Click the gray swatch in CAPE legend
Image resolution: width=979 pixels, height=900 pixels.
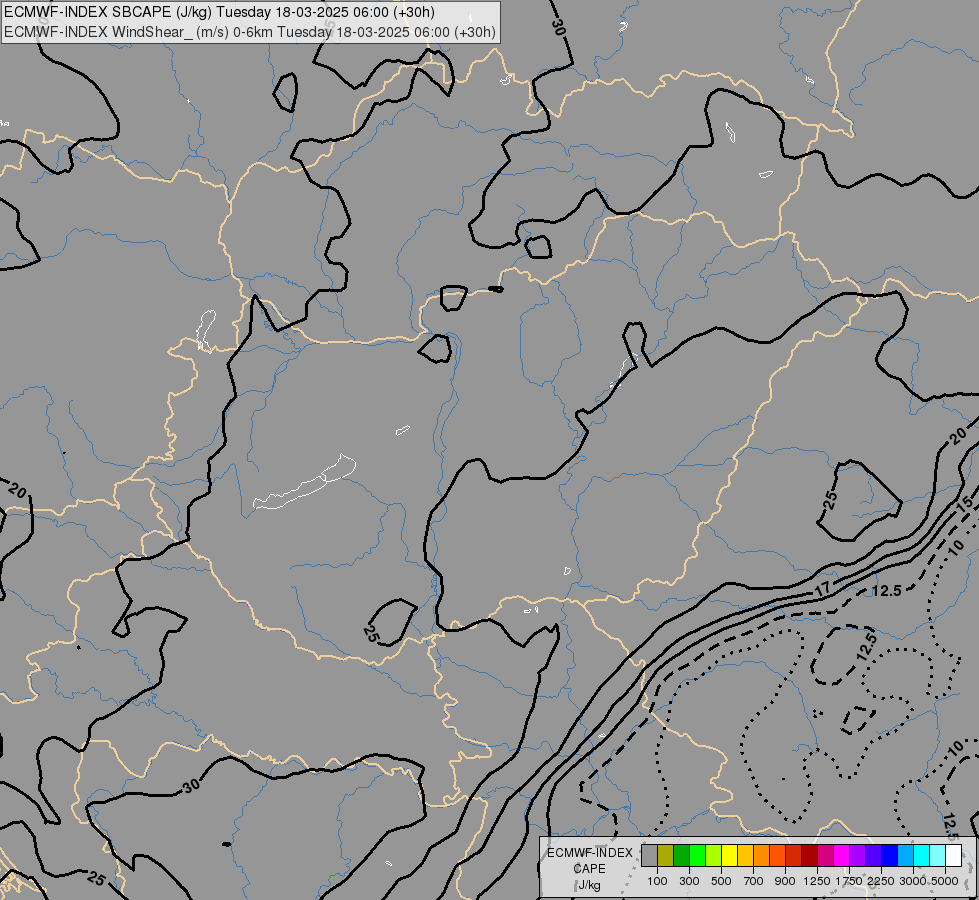pos(649,855)
